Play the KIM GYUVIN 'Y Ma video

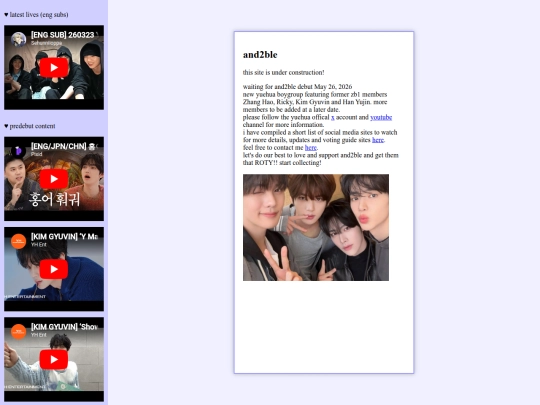(54, 269)
